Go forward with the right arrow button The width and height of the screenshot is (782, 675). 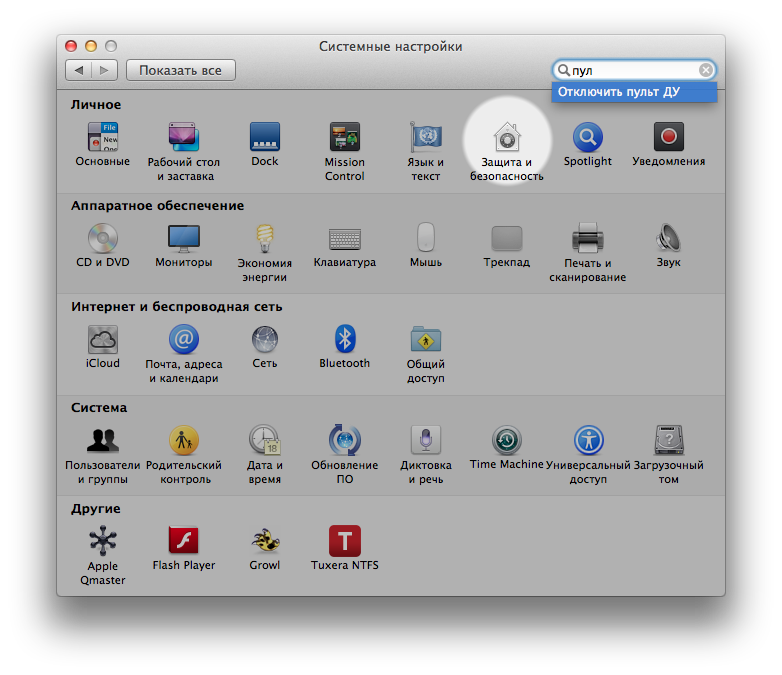[x=105, y=70]
